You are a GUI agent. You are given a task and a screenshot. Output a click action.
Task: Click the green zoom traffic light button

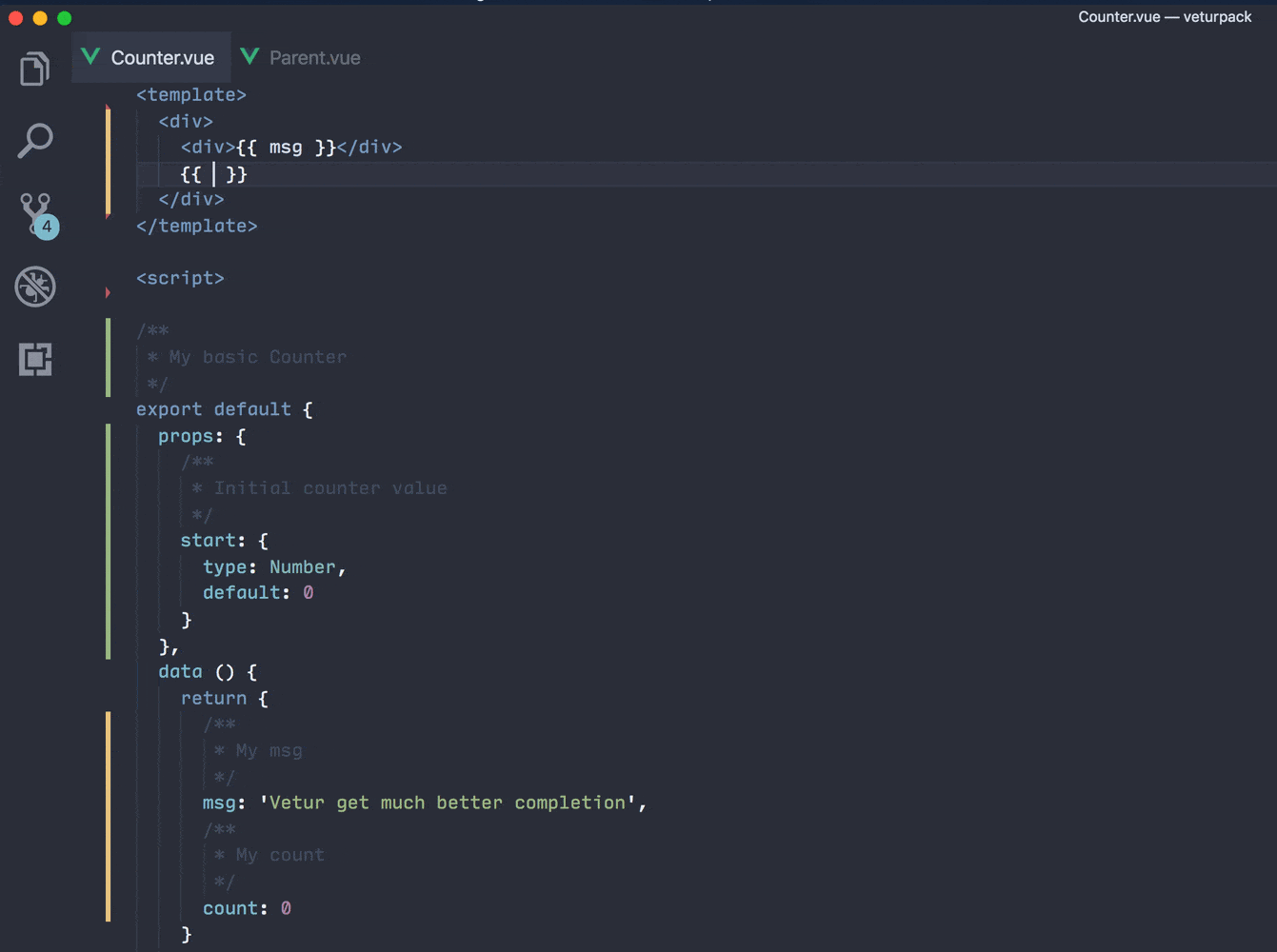(64, 17)
